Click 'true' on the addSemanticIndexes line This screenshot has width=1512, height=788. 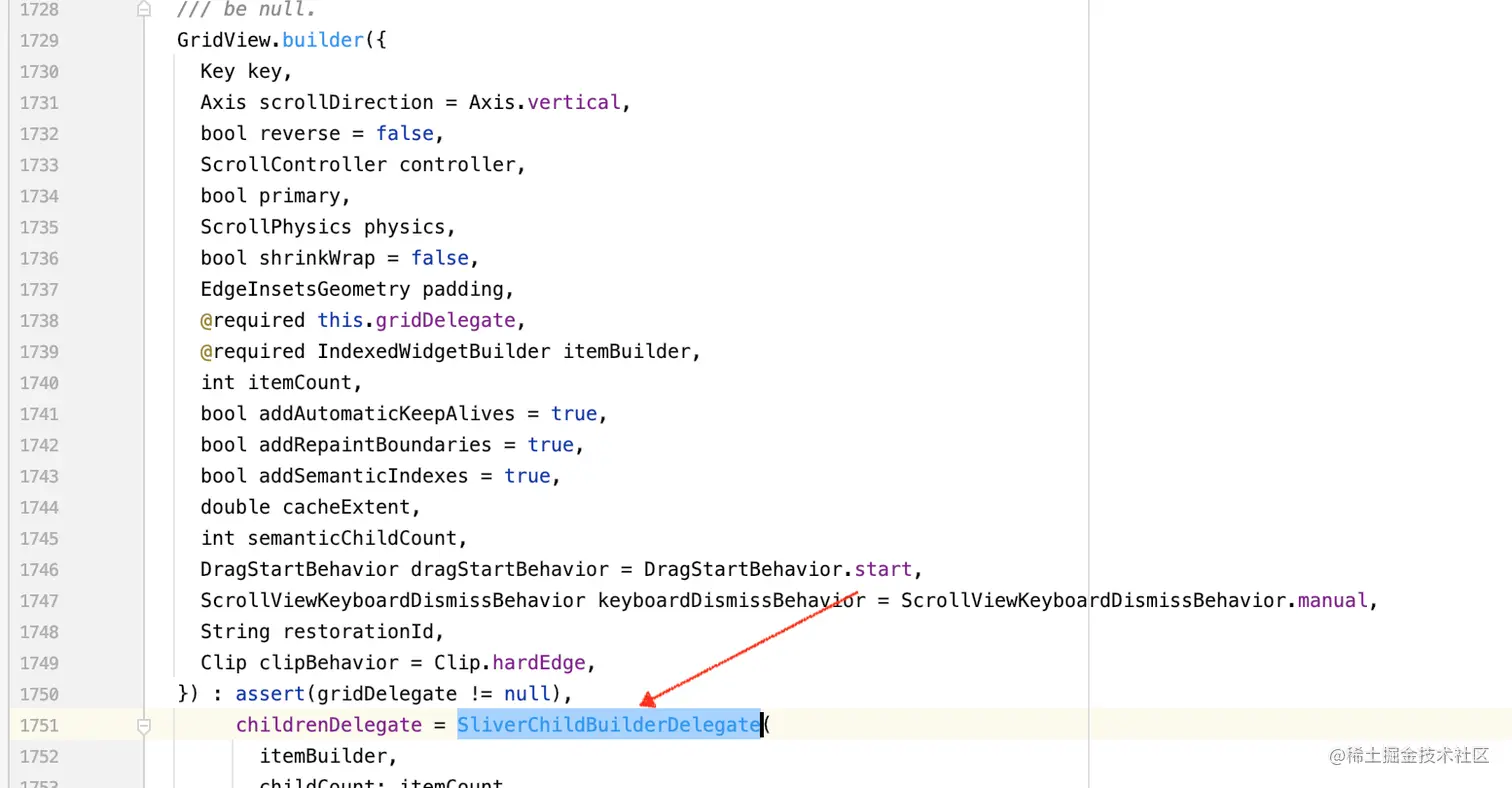pos(527,476)
